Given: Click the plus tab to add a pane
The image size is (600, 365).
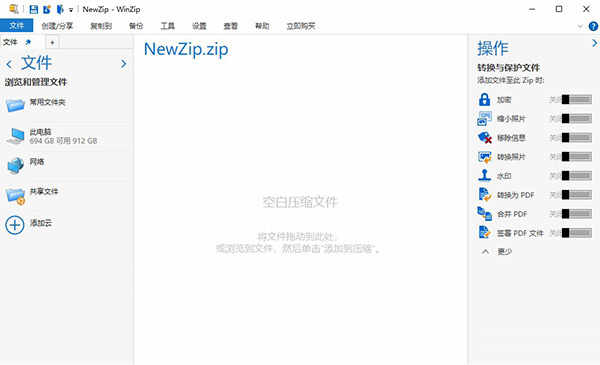Looking at the screenshot, I should pos(52,42).
